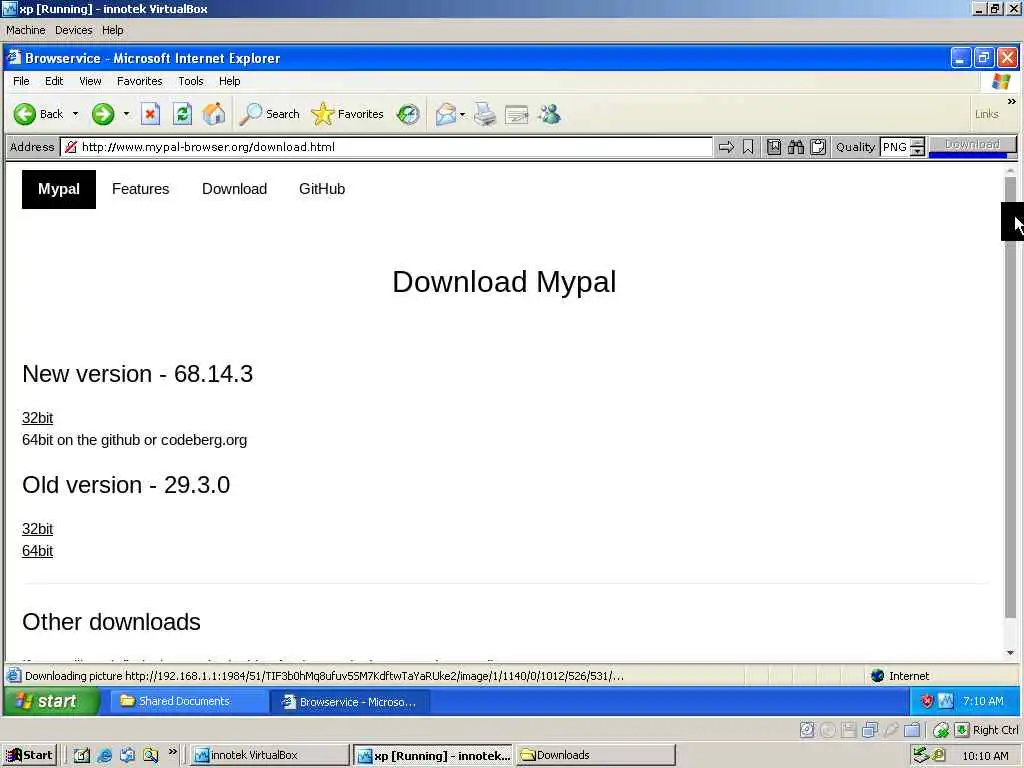Image resolution: width=1024 pixels, height=768 pixels.
Task: Click the Windows flag logo in toolbar
Action: [1000, 82]
